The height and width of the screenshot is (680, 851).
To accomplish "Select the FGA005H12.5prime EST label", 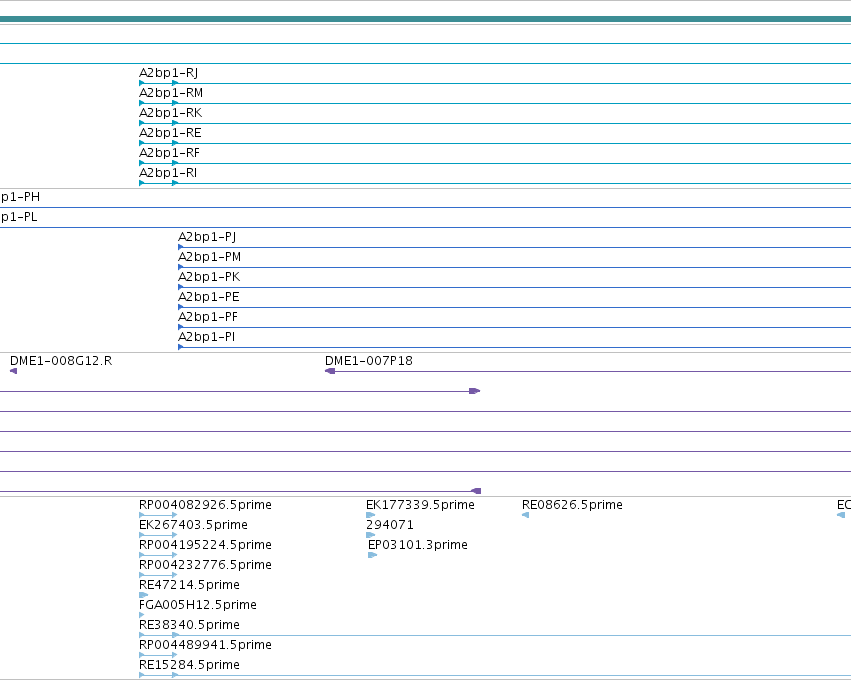I will (198, 605).
